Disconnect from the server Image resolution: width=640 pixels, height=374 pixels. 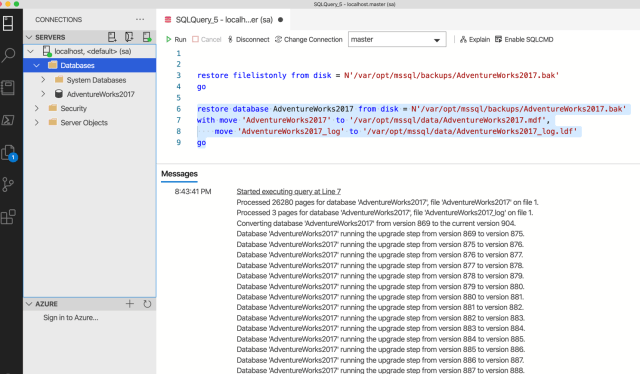click(x=248, y=40)
